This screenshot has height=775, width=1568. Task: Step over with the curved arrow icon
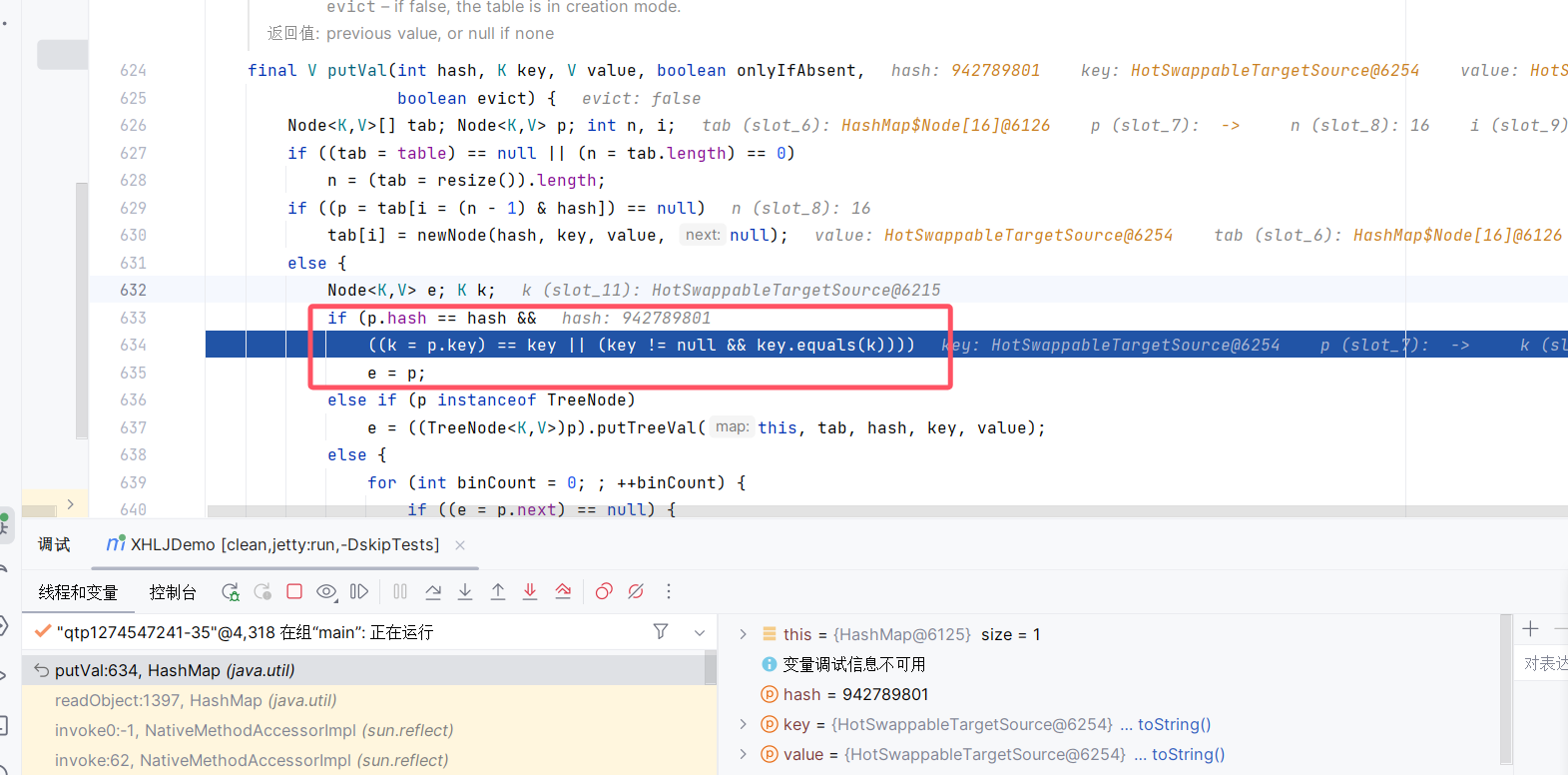[x=433, y=591]
